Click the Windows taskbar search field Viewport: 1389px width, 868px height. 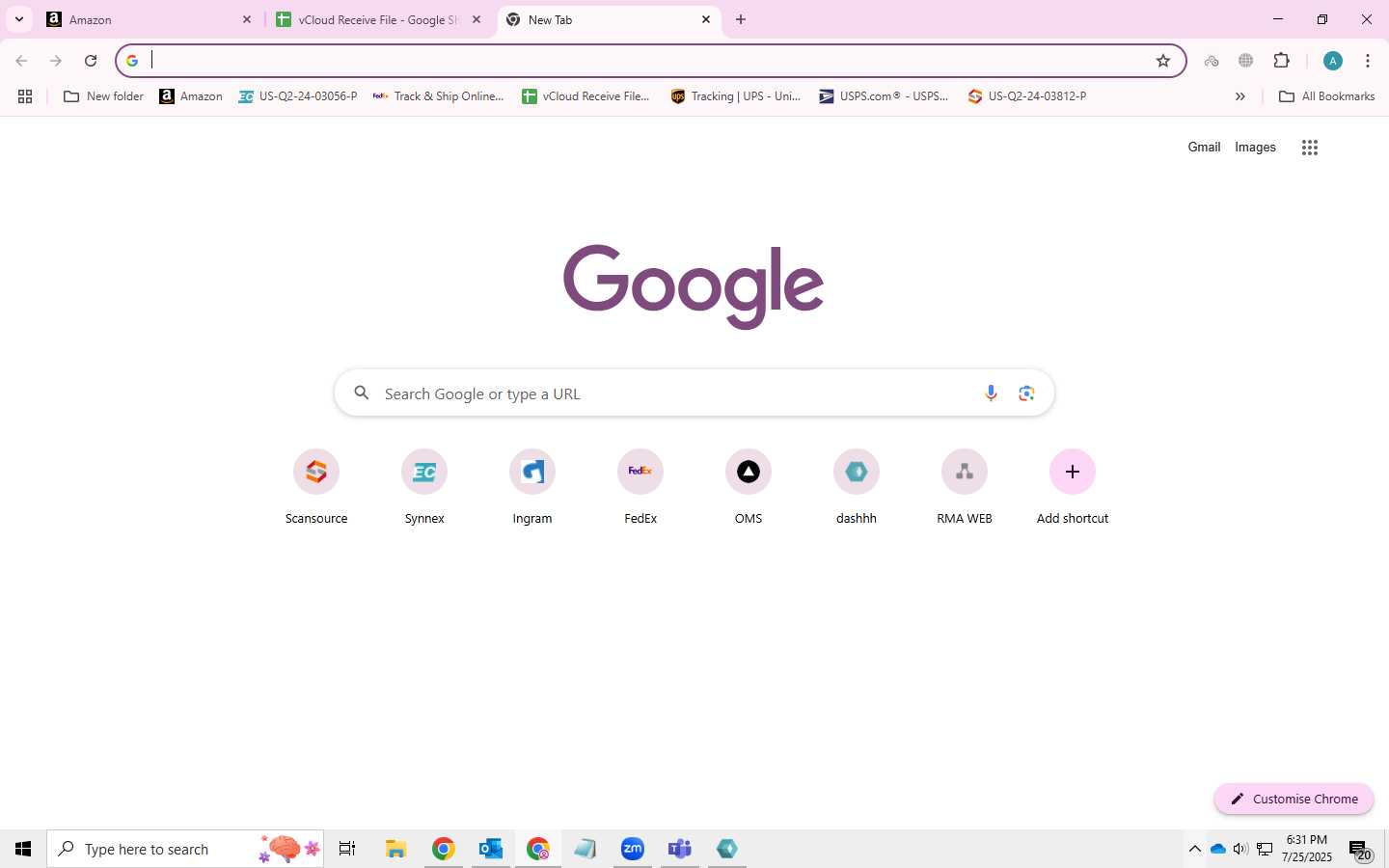point(185,849)
